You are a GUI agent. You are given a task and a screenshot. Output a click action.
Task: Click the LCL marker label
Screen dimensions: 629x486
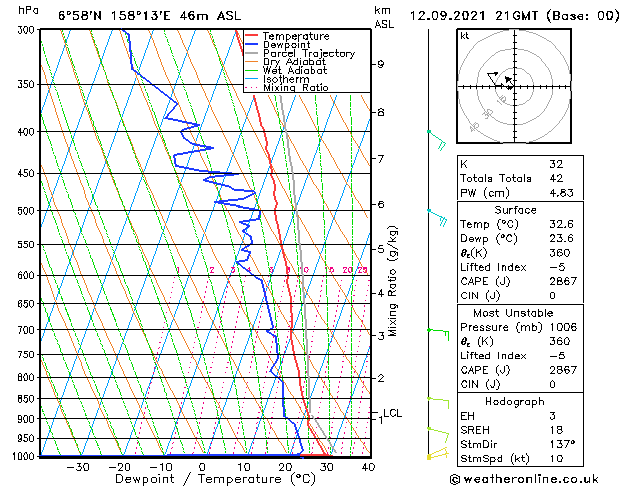tap(392, 413)
